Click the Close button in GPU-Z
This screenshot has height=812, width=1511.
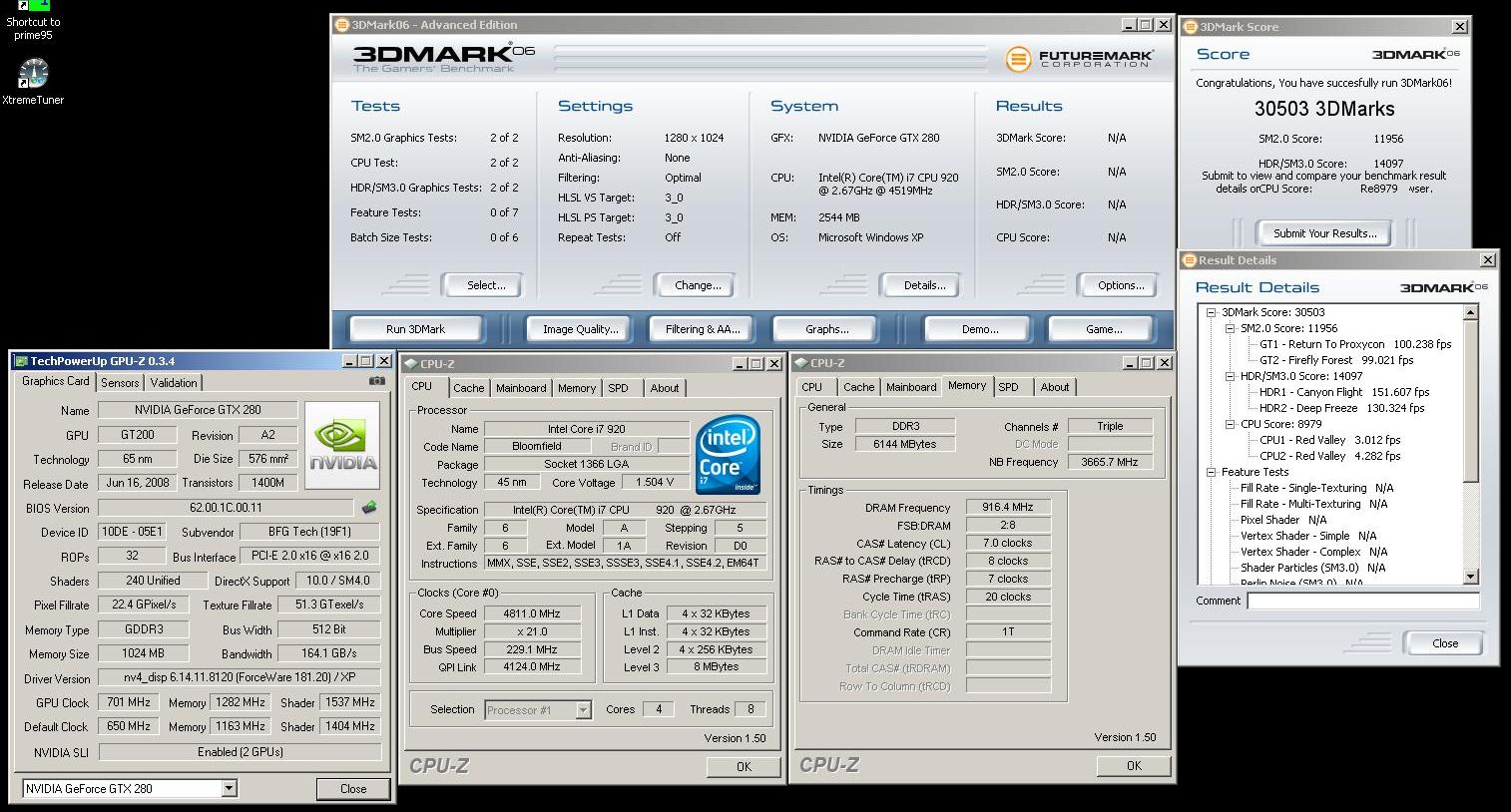[x=353, y=789]
